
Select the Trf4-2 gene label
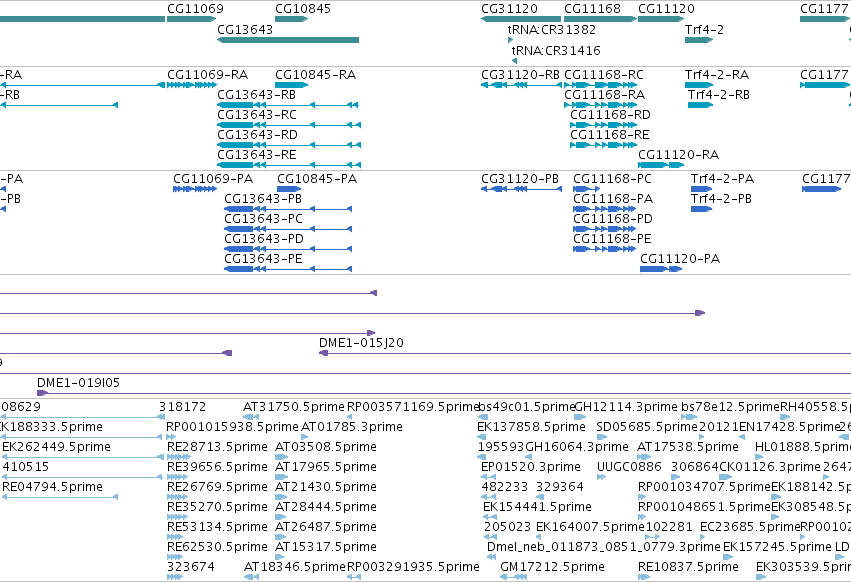[704, 29]
